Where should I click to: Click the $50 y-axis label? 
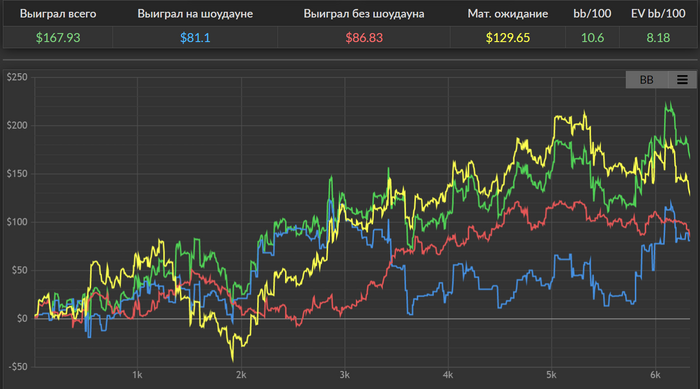point(19,270)
